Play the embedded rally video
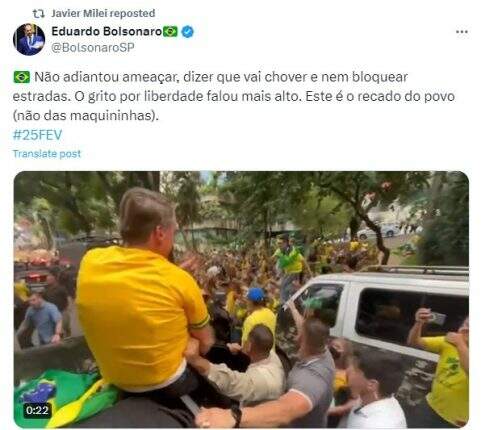The height and width of the screenshot is (430, 481). [241, 299]
